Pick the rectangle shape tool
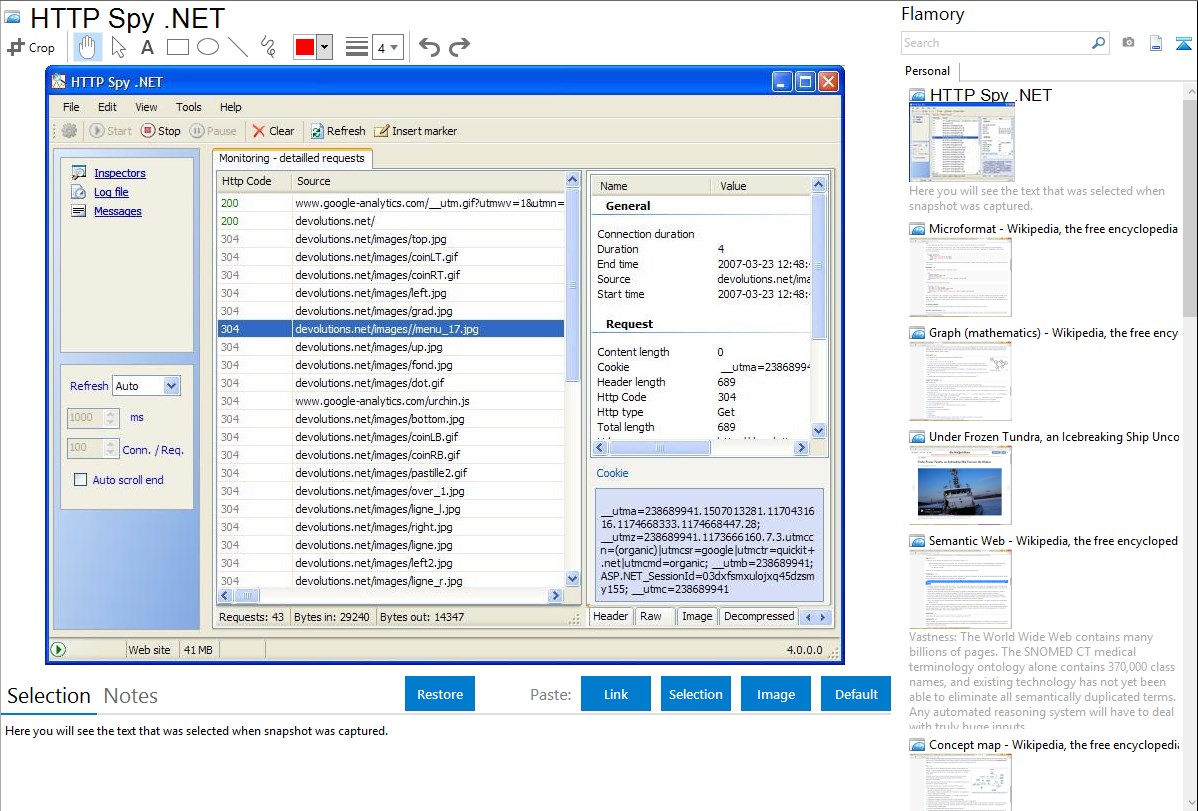 coord(177,47)
